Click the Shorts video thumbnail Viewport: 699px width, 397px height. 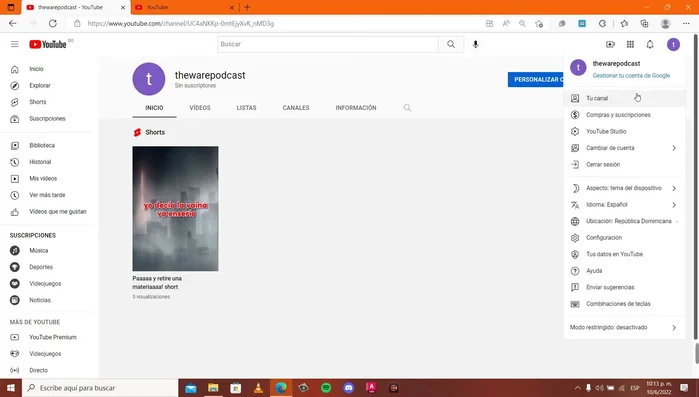[x=175, y=209]
